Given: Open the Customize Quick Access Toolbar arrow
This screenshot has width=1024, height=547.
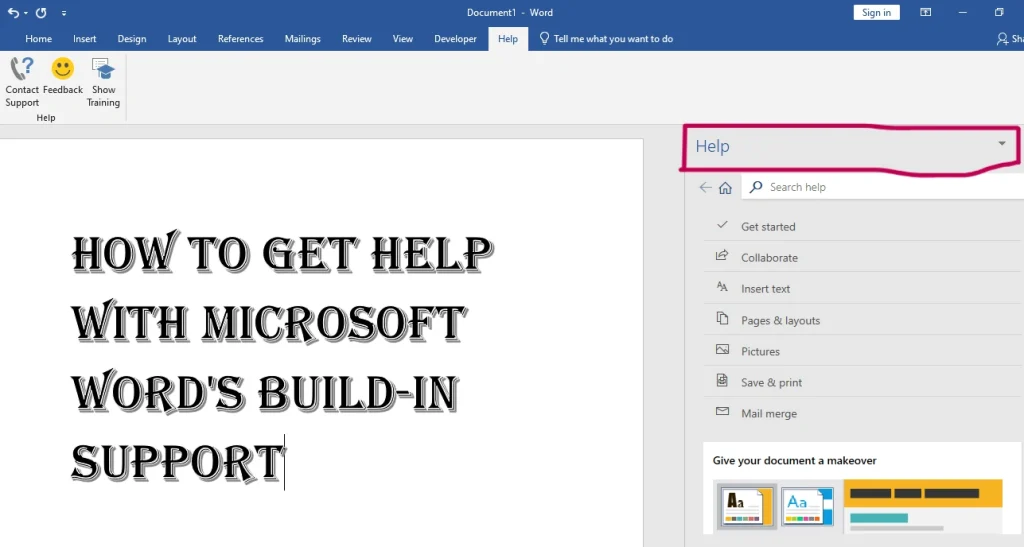Looking at the screenshot, I should (63, 13).
